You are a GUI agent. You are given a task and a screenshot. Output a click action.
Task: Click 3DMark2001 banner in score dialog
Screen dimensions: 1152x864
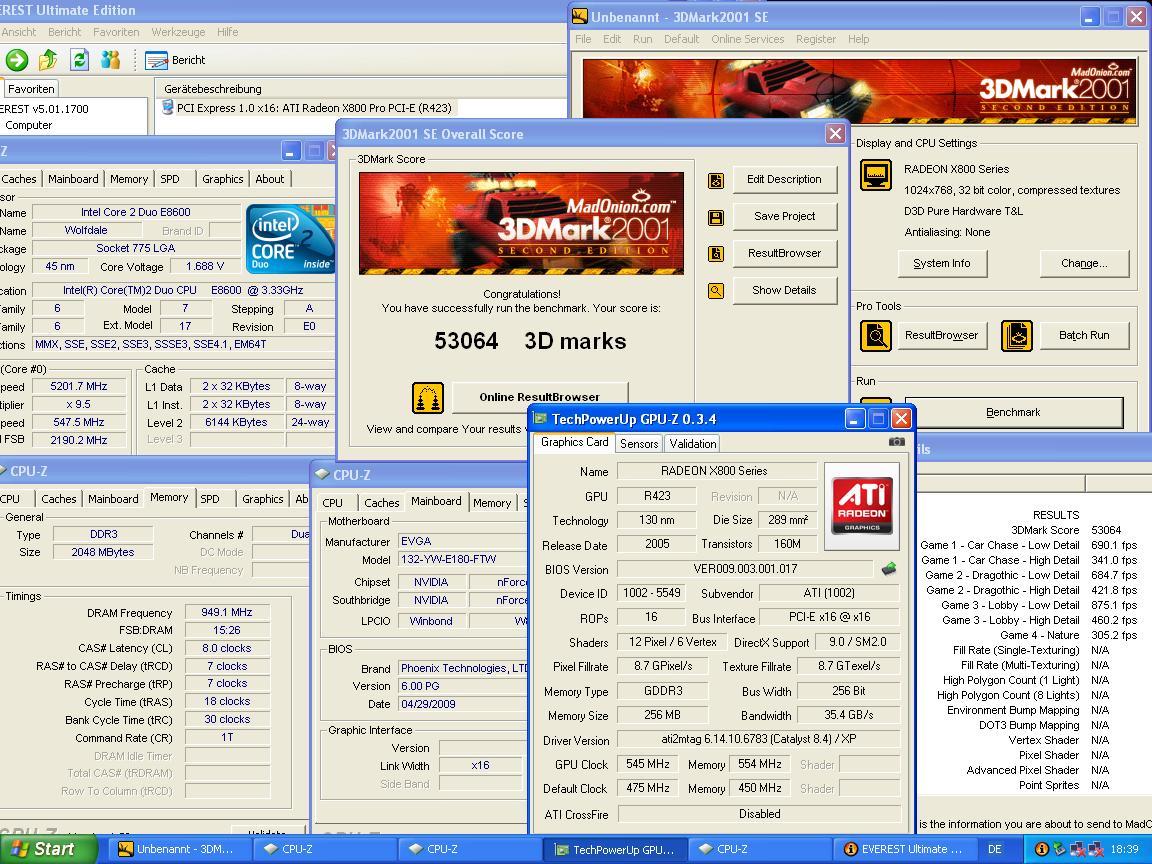pos(521,223)
